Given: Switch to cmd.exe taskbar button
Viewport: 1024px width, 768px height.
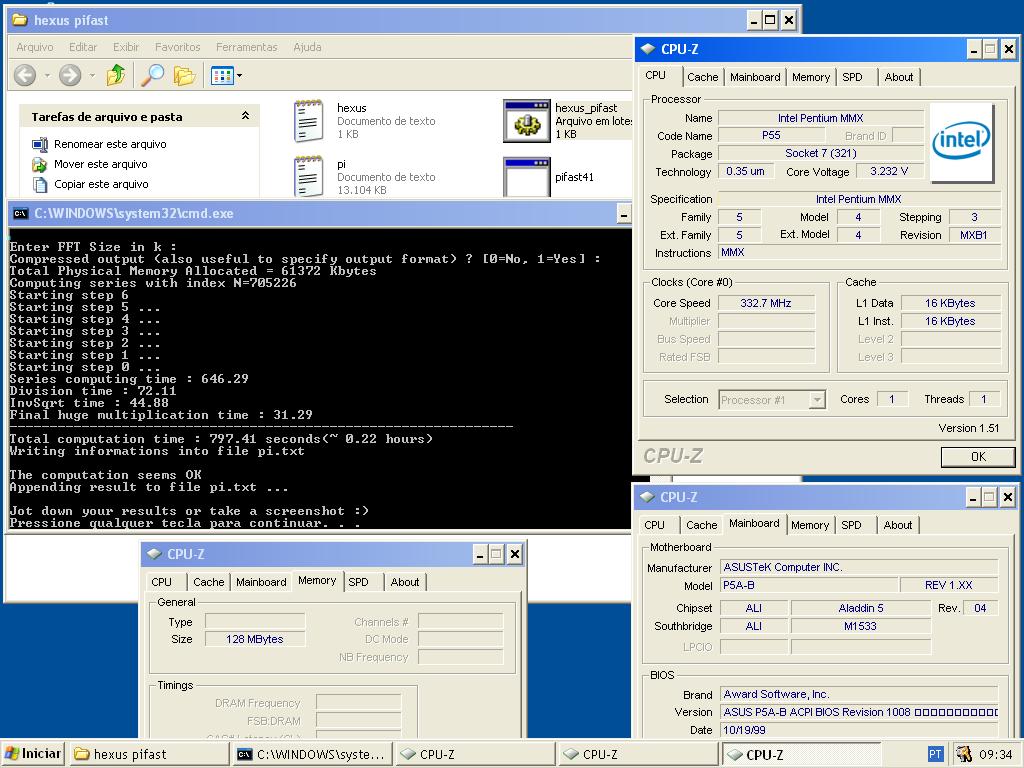Looking at the screenshot, I should tap(312, 754).
